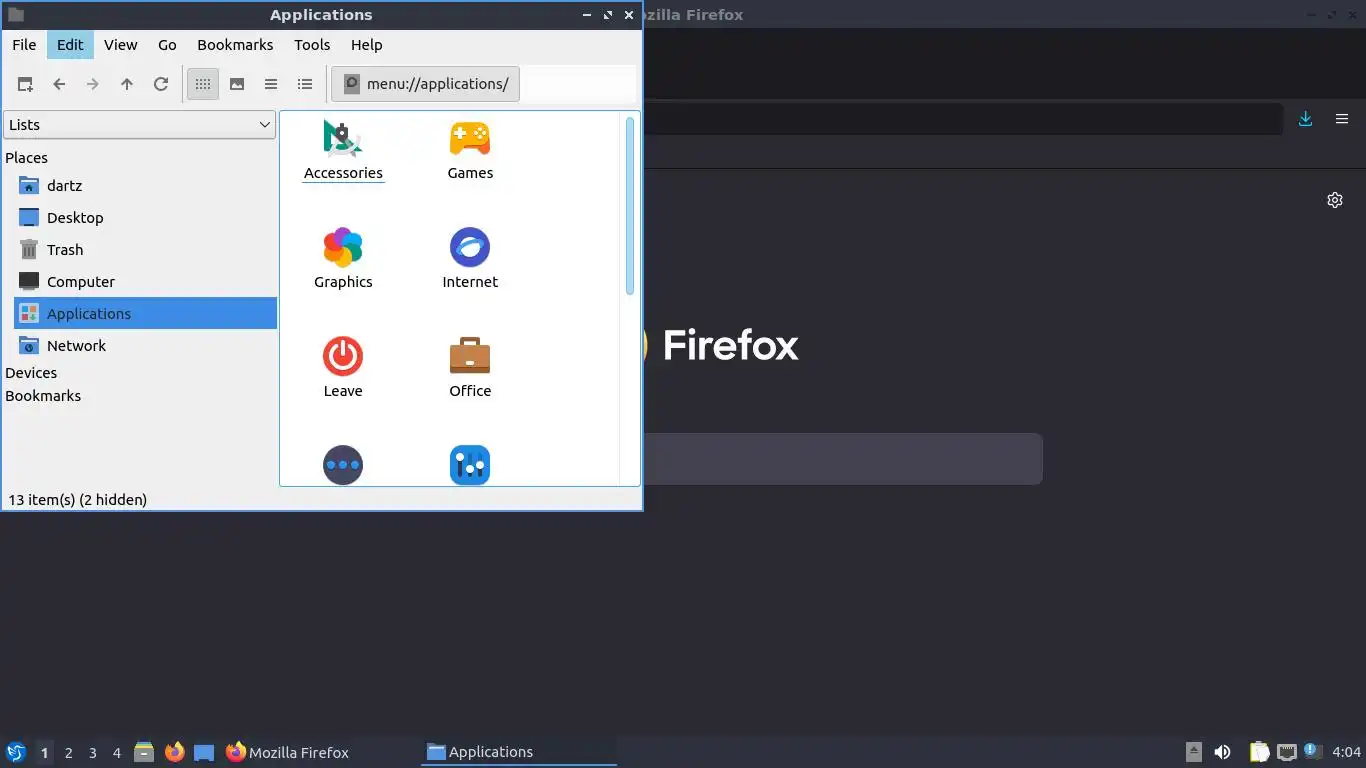
Task: Select the Games category icon
Action: pyautogui.click(x=470, y=150)
